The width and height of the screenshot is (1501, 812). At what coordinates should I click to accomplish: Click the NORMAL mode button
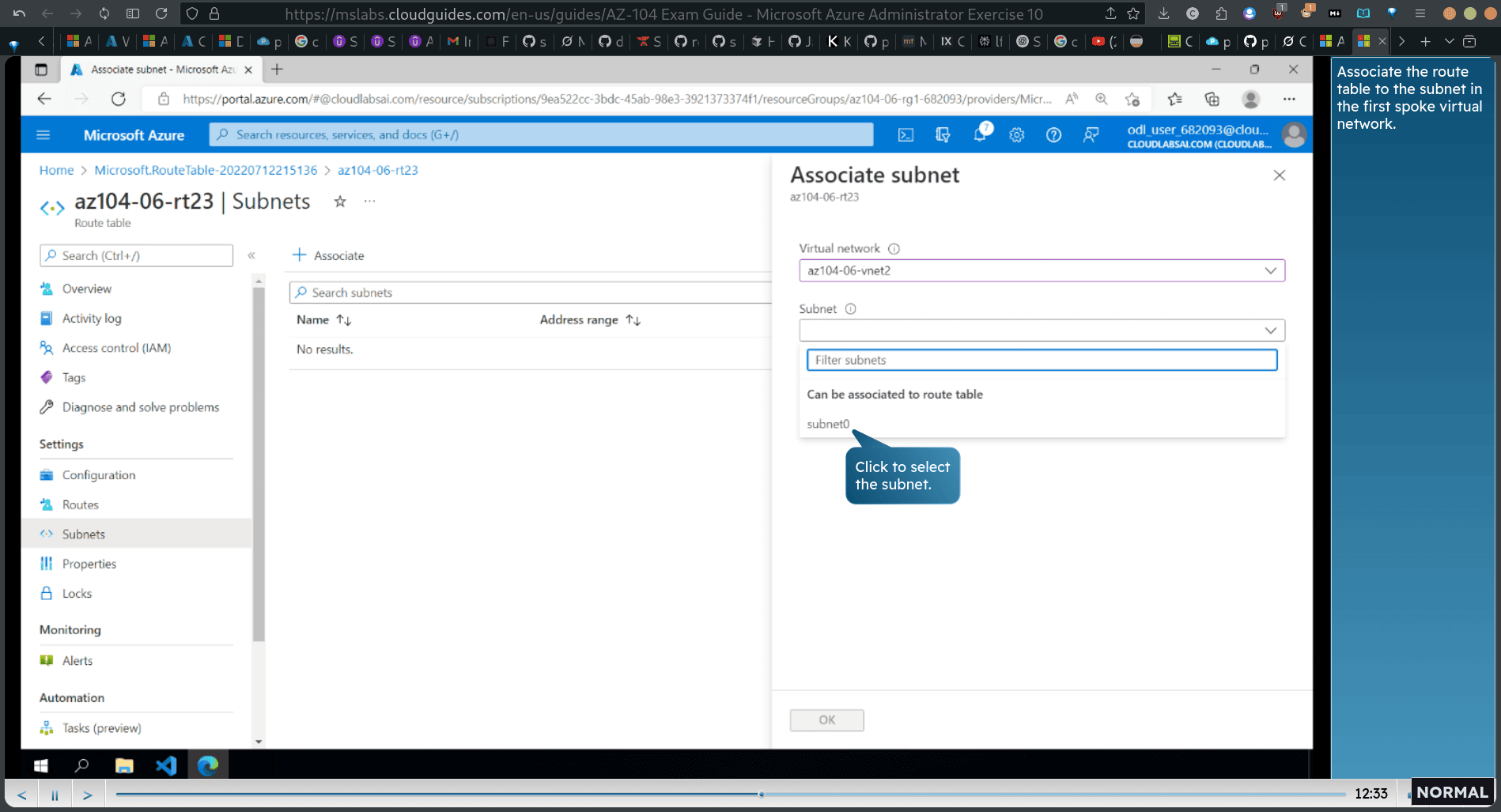1452,792
